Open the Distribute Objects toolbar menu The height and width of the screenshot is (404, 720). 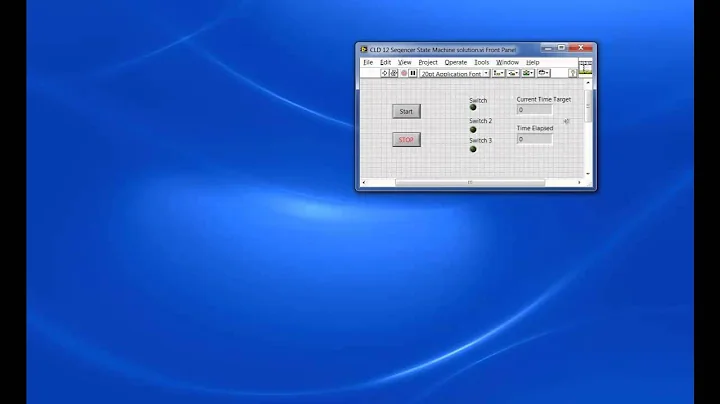pos(513,73)
